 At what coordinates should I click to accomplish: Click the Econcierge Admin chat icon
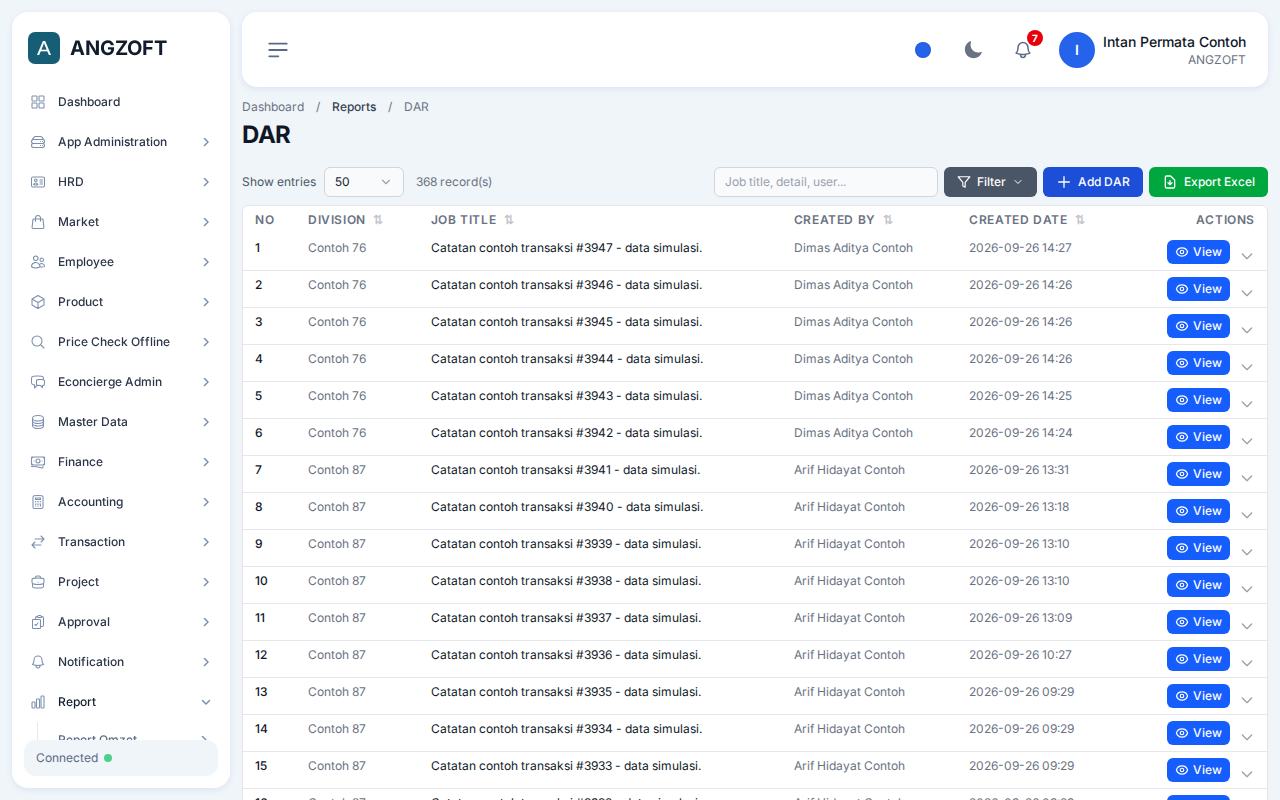pos(38,382)
